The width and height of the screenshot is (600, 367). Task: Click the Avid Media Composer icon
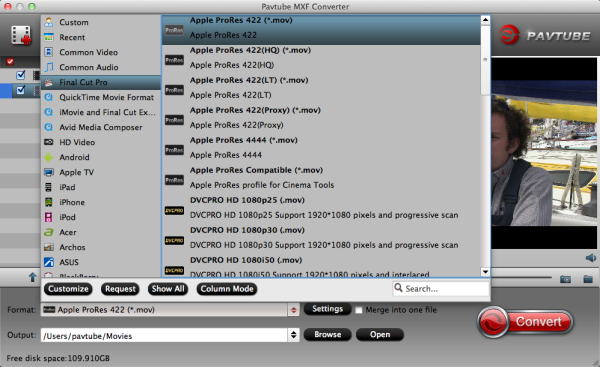click(x=49, y=127)
